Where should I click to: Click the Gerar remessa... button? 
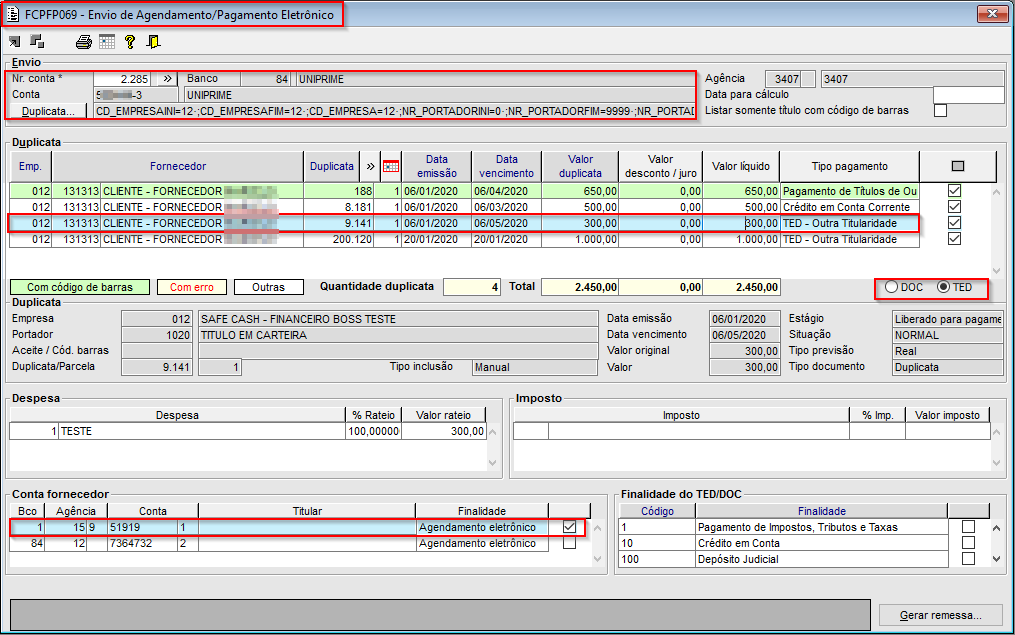point(941,615)
